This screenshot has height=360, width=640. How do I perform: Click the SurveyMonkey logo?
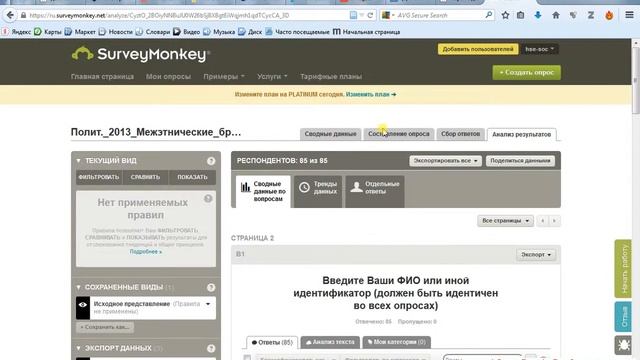[x=141, y=54]
